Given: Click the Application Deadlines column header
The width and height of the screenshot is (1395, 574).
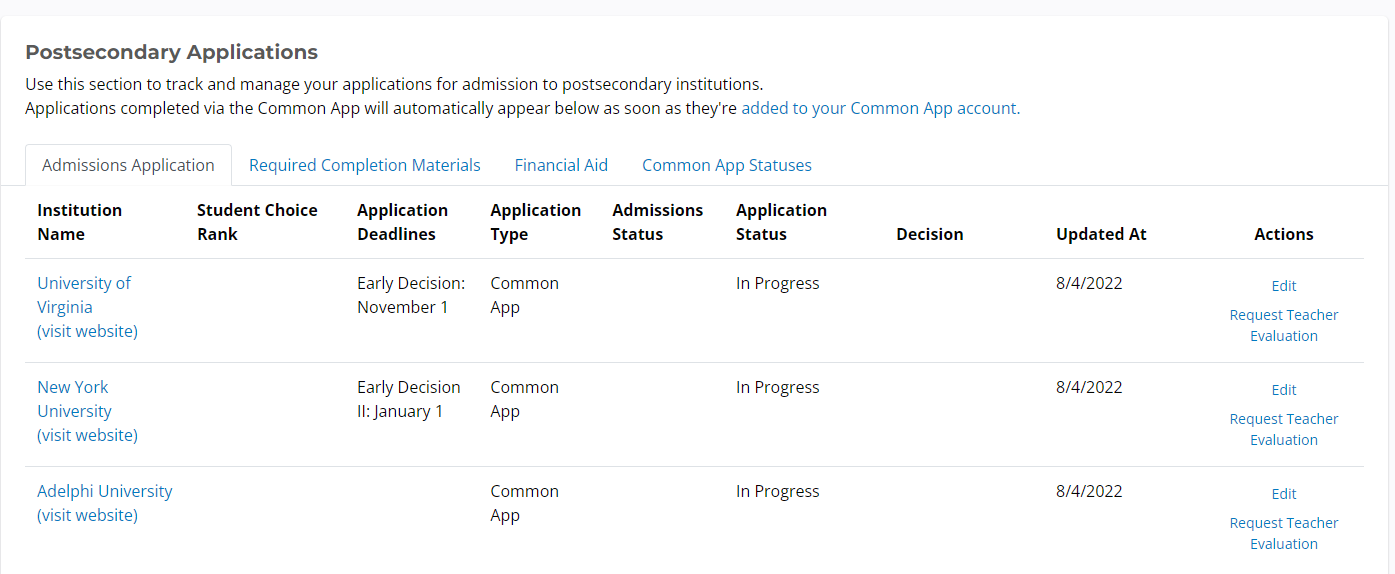Looking at the screenshot, I should 402,222.
